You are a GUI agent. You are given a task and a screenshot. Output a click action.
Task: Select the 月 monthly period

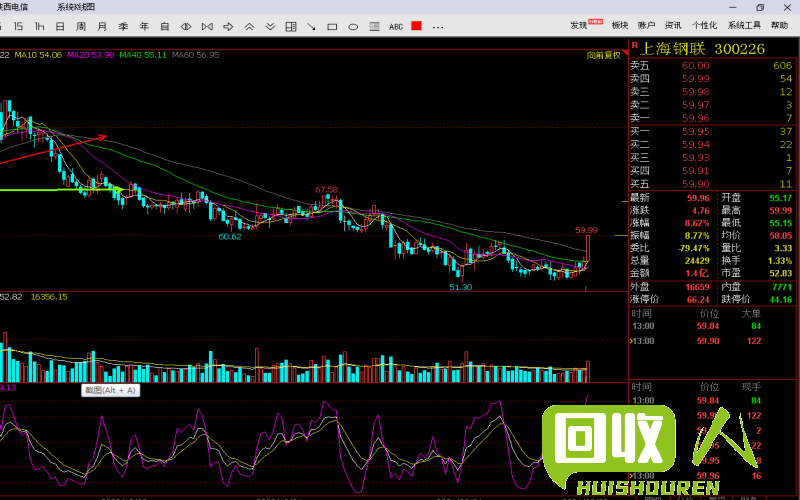click(x=102, y=26)
